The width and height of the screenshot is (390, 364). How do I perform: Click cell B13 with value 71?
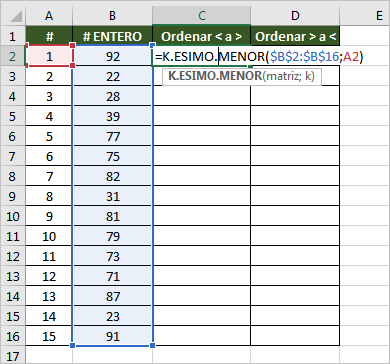point(113,276)
